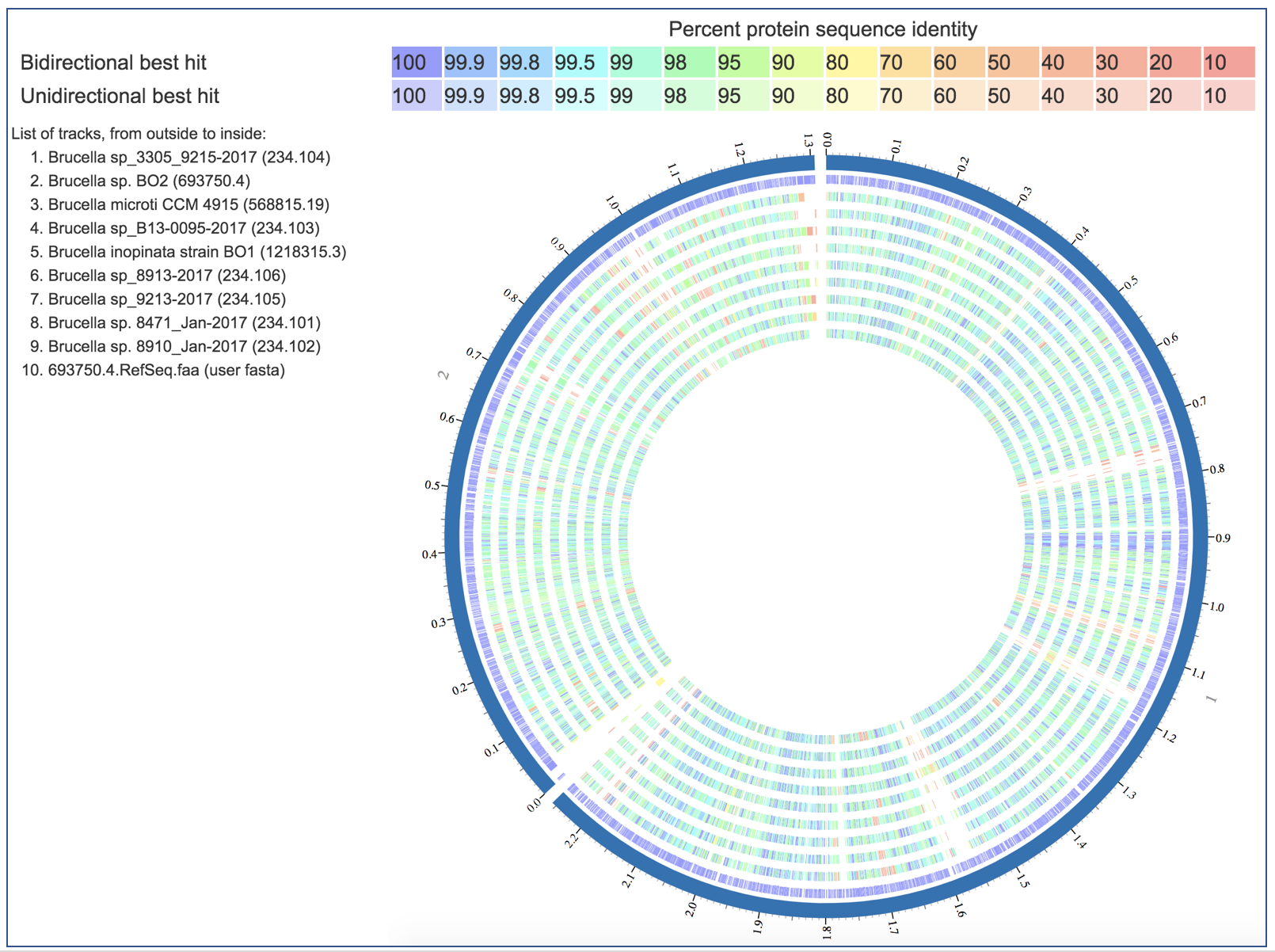Click the Unidirectional 50 swatch
This screenshot has width=1275, height=952.
(1012, 96)
